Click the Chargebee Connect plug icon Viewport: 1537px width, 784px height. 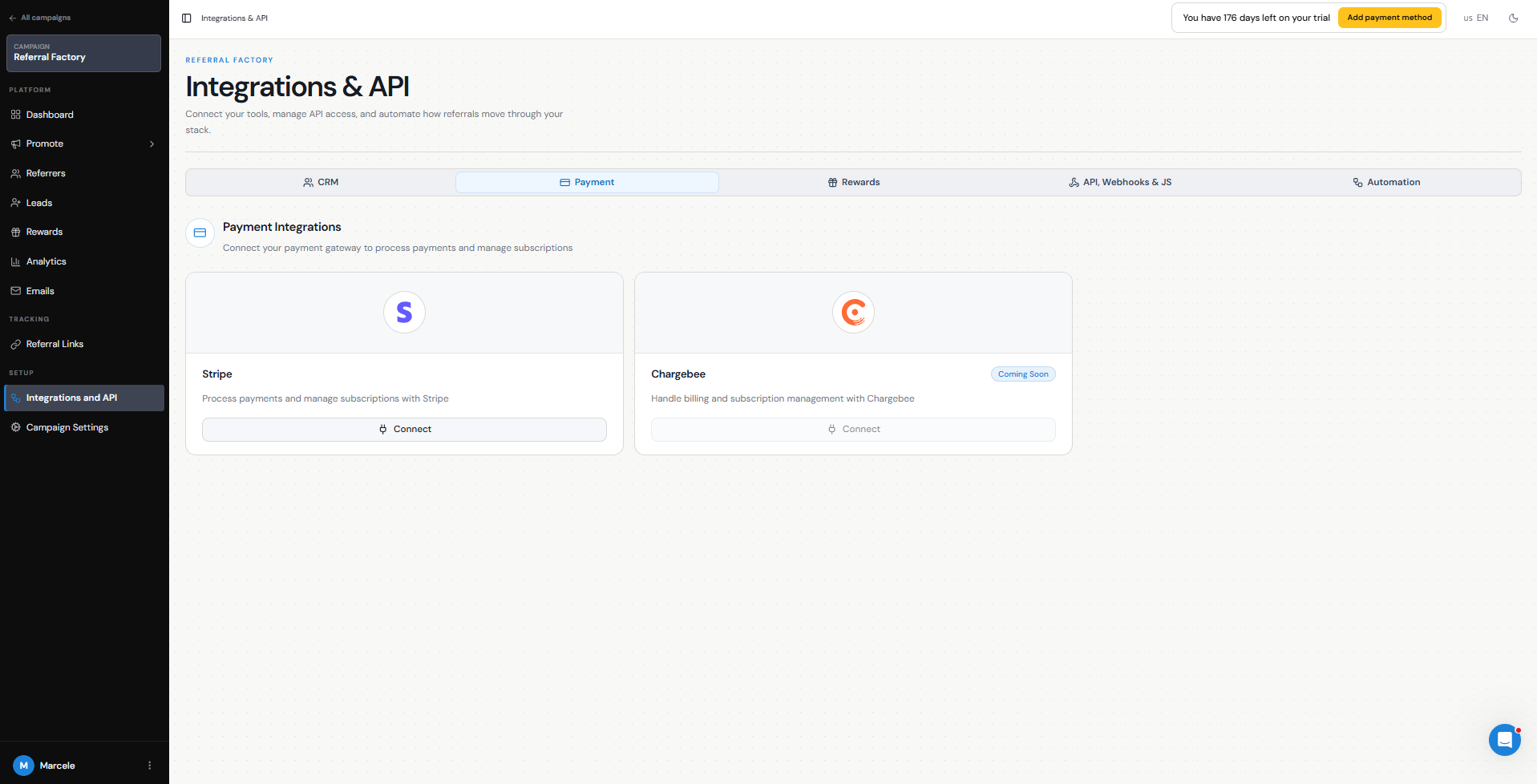831,430
